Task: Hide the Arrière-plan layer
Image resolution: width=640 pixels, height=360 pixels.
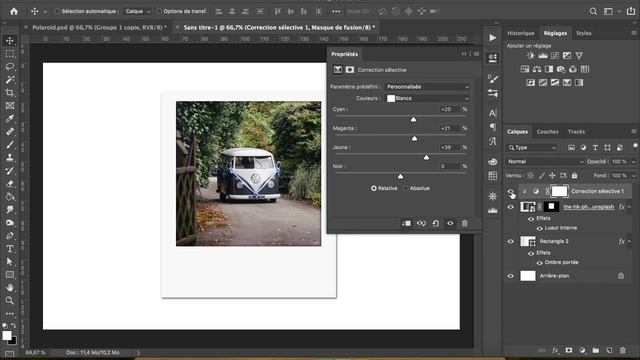Action: 511,276
